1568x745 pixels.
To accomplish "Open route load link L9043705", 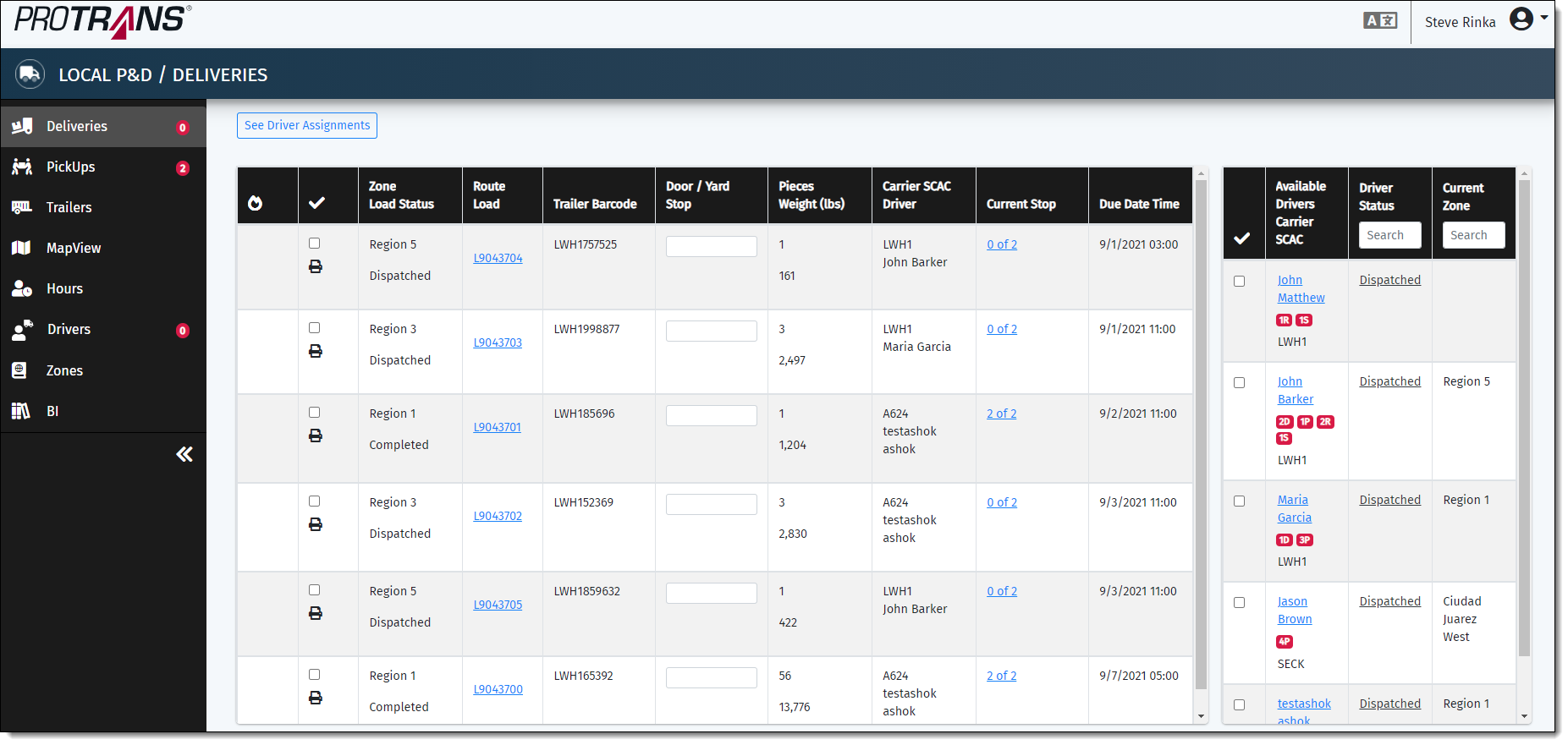I will (498, 605).
